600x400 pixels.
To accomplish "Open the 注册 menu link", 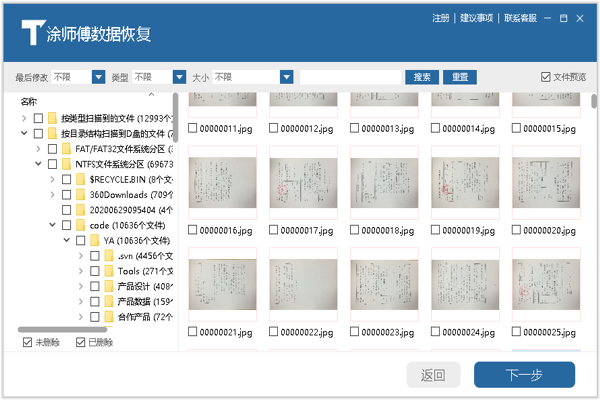I will click(440, 18).
